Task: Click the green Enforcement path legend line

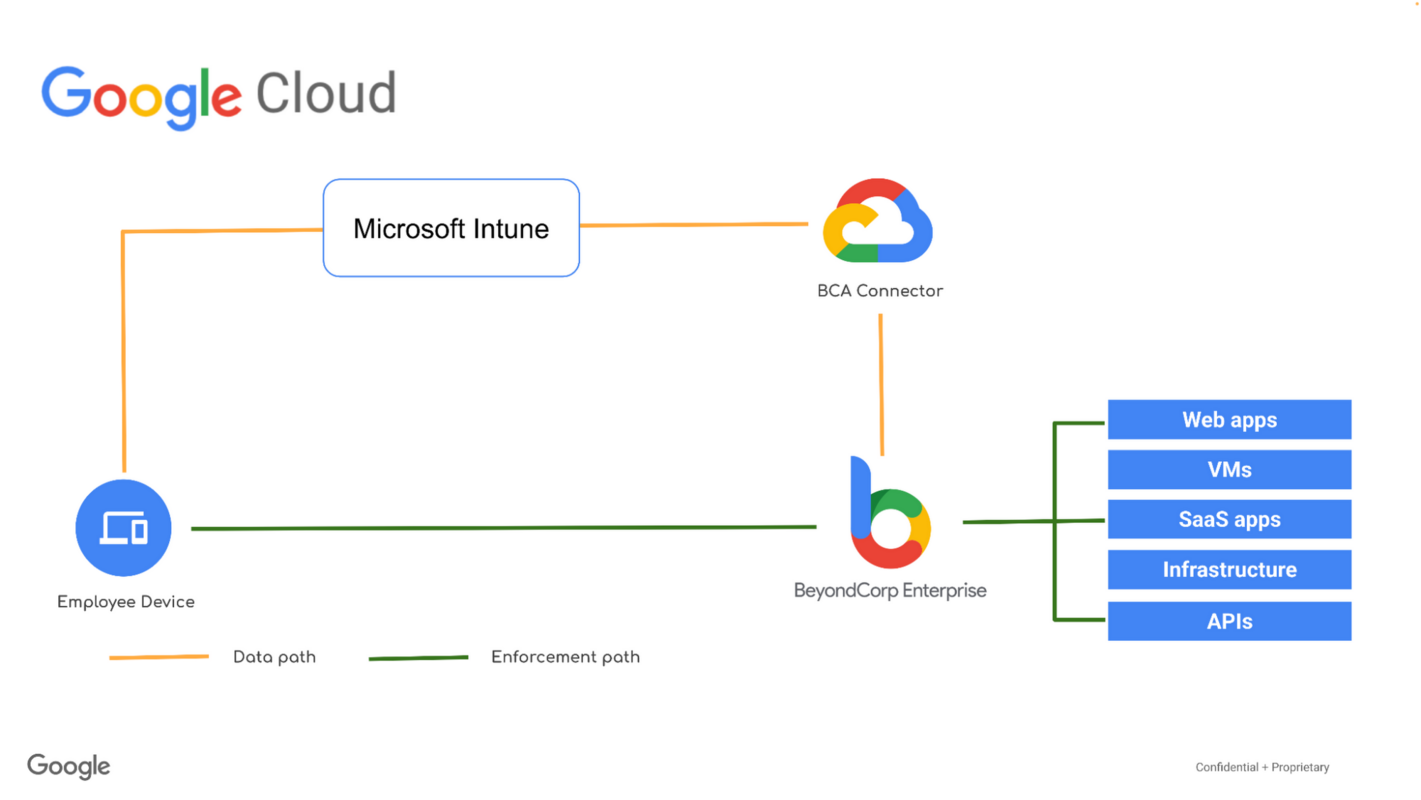Action: click(419, 657)
